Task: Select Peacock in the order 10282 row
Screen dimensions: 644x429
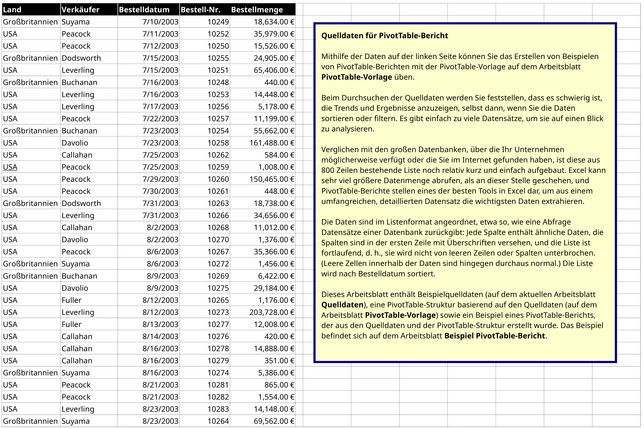Action: 89,397
